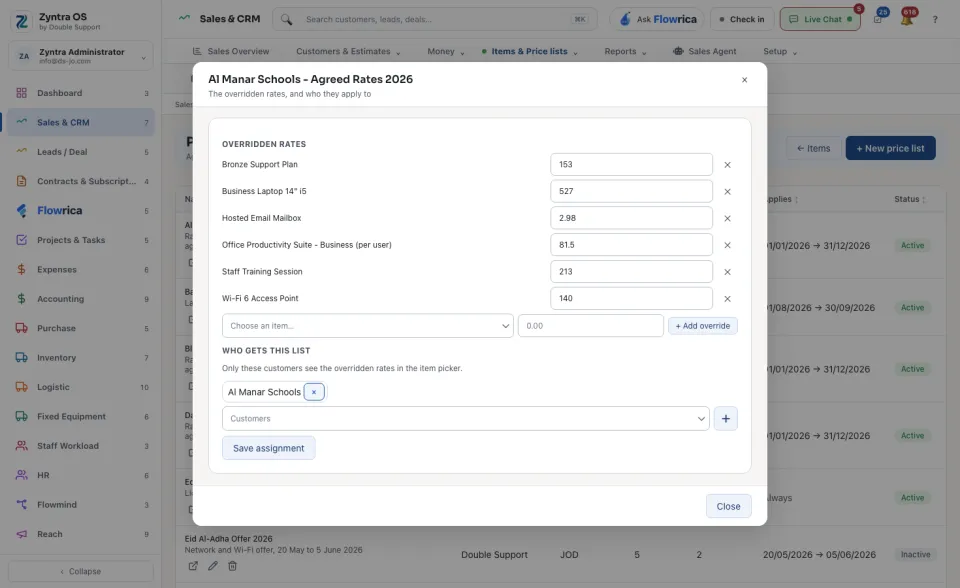Click the Close button in the dialog
Viewport: 960px width, 588px height.
point(729,507)
